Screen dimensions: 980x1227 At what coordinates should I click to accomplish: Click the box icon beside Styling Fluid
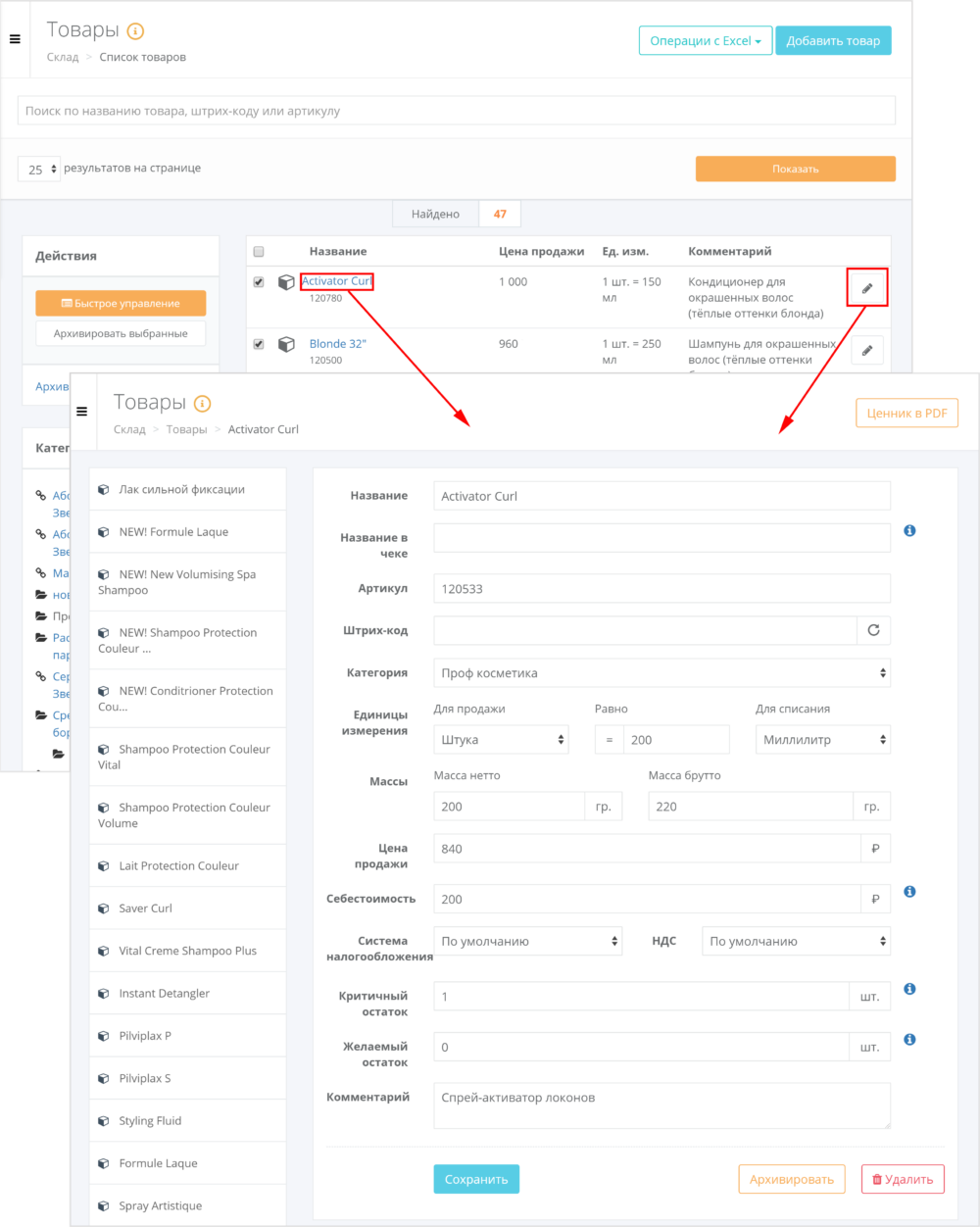tap(104, 1121)
